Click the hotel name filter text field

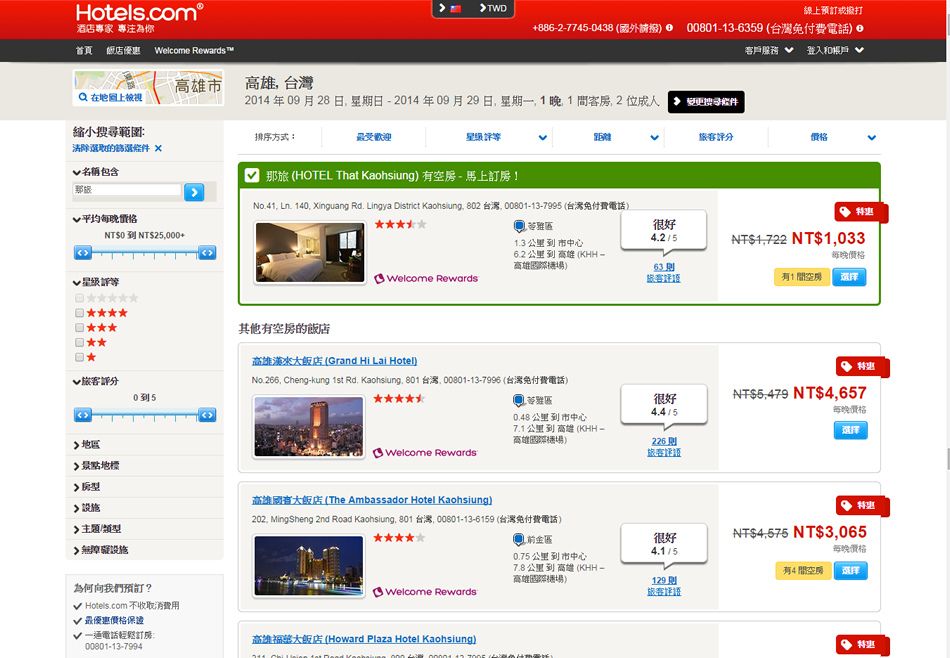(x=127, y=190)
